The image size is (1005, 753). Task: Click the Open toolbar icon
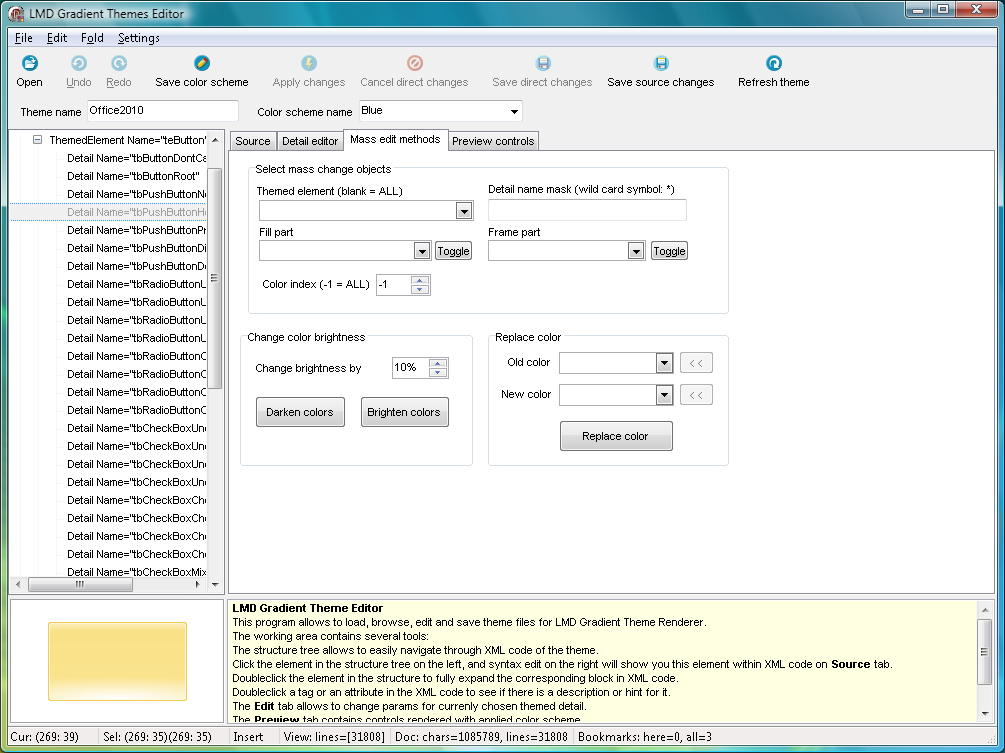(30, 63)
